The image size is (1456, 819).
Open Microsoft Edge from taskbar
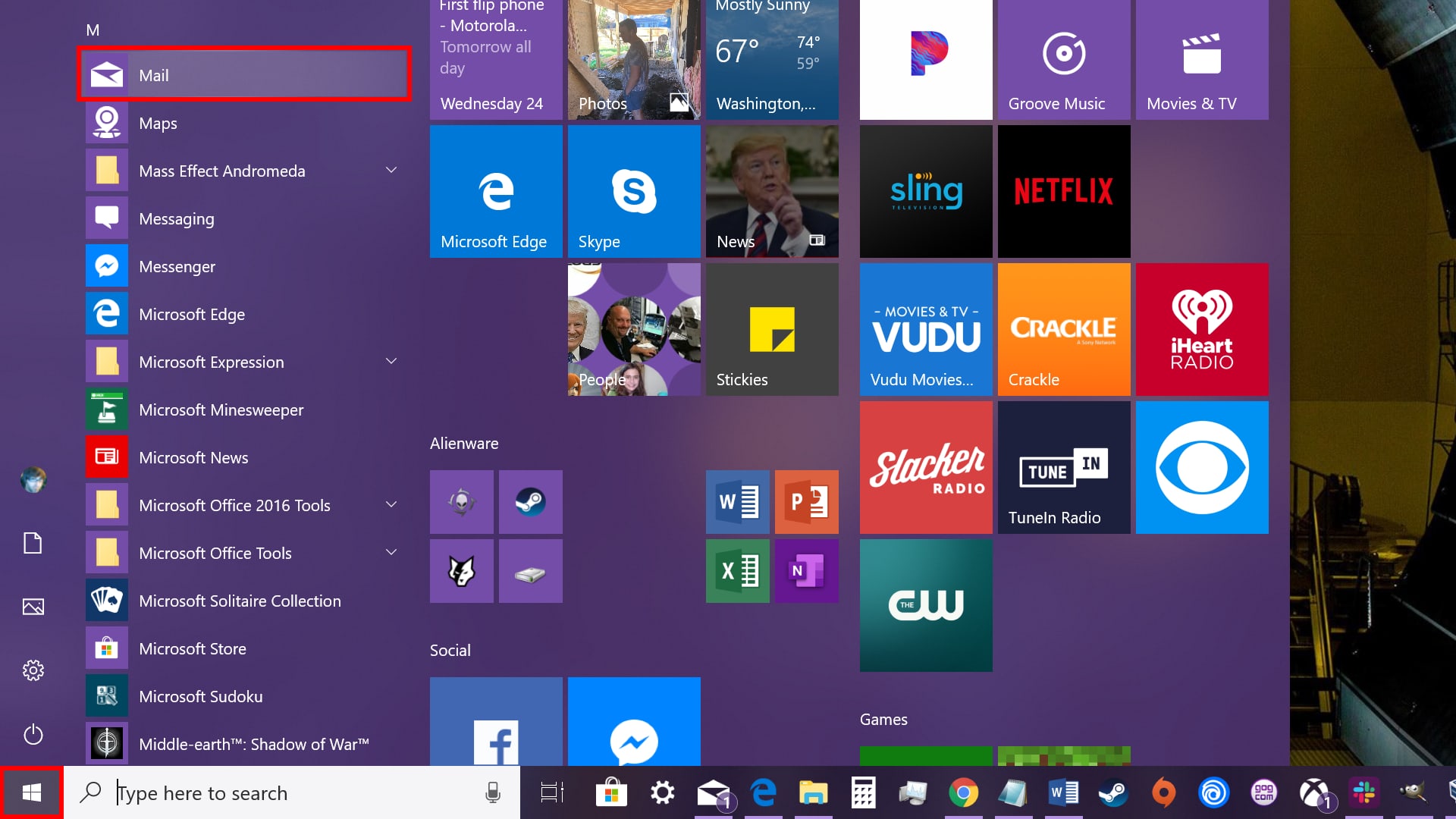tap(761, 793)
